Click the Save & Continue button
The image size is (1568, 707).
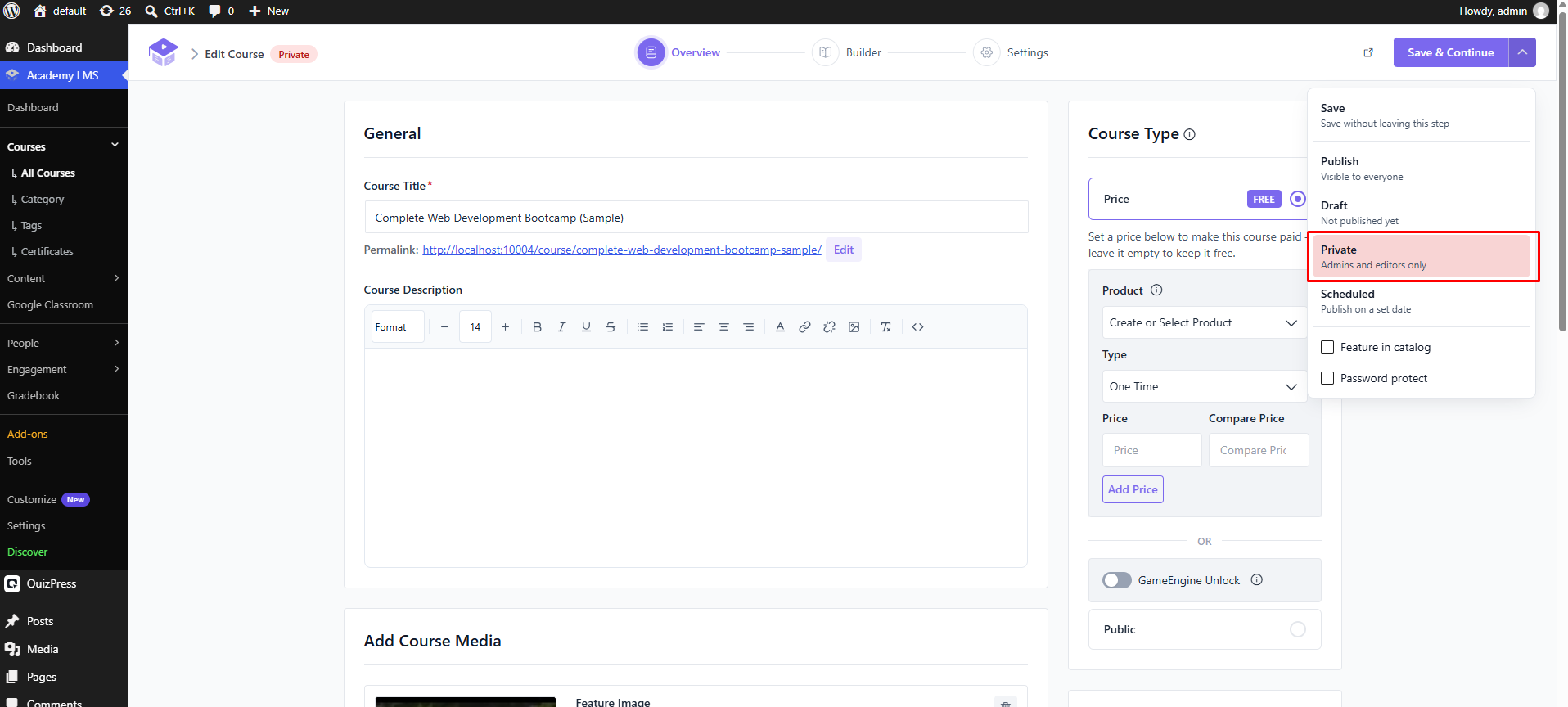pos(1451,52)
